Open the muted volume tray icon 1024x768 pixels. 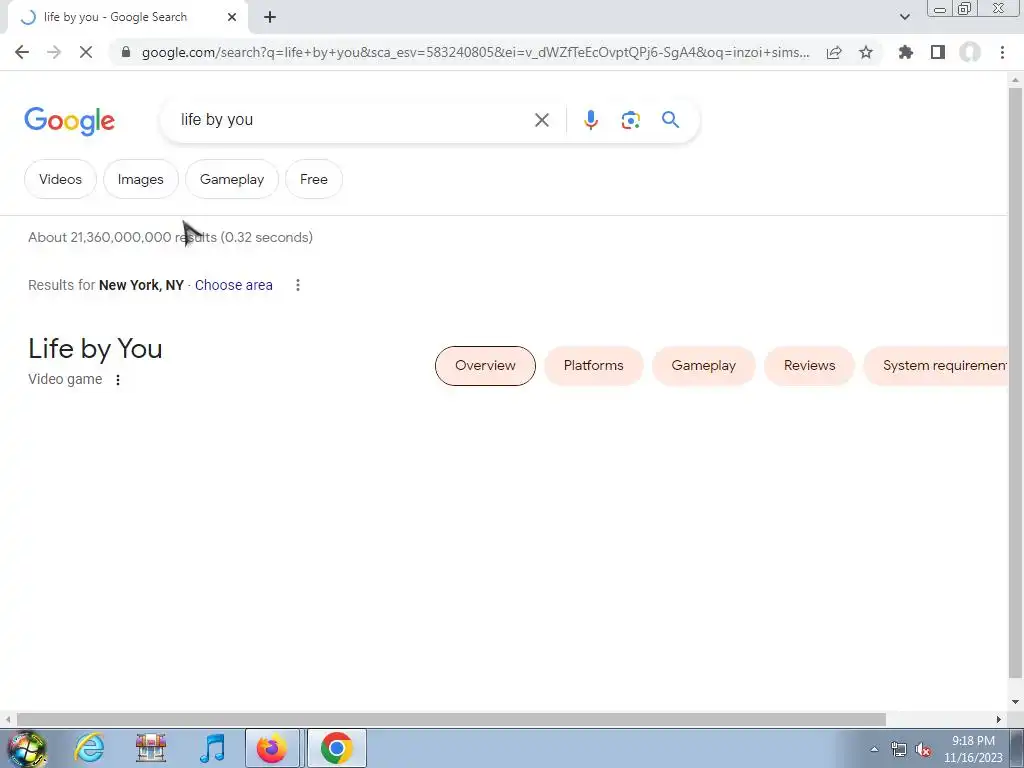(x=923, y=750)
